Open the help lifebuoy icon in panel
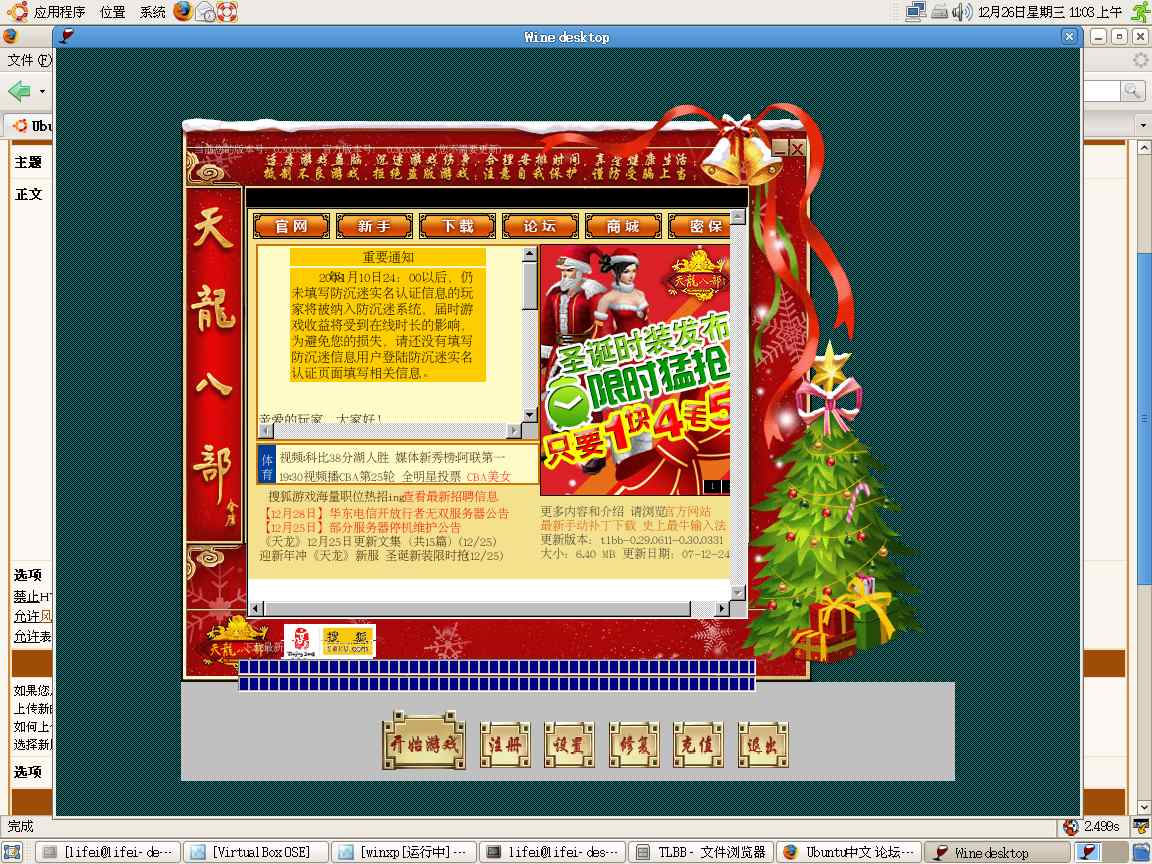 (x=227, y=12)
